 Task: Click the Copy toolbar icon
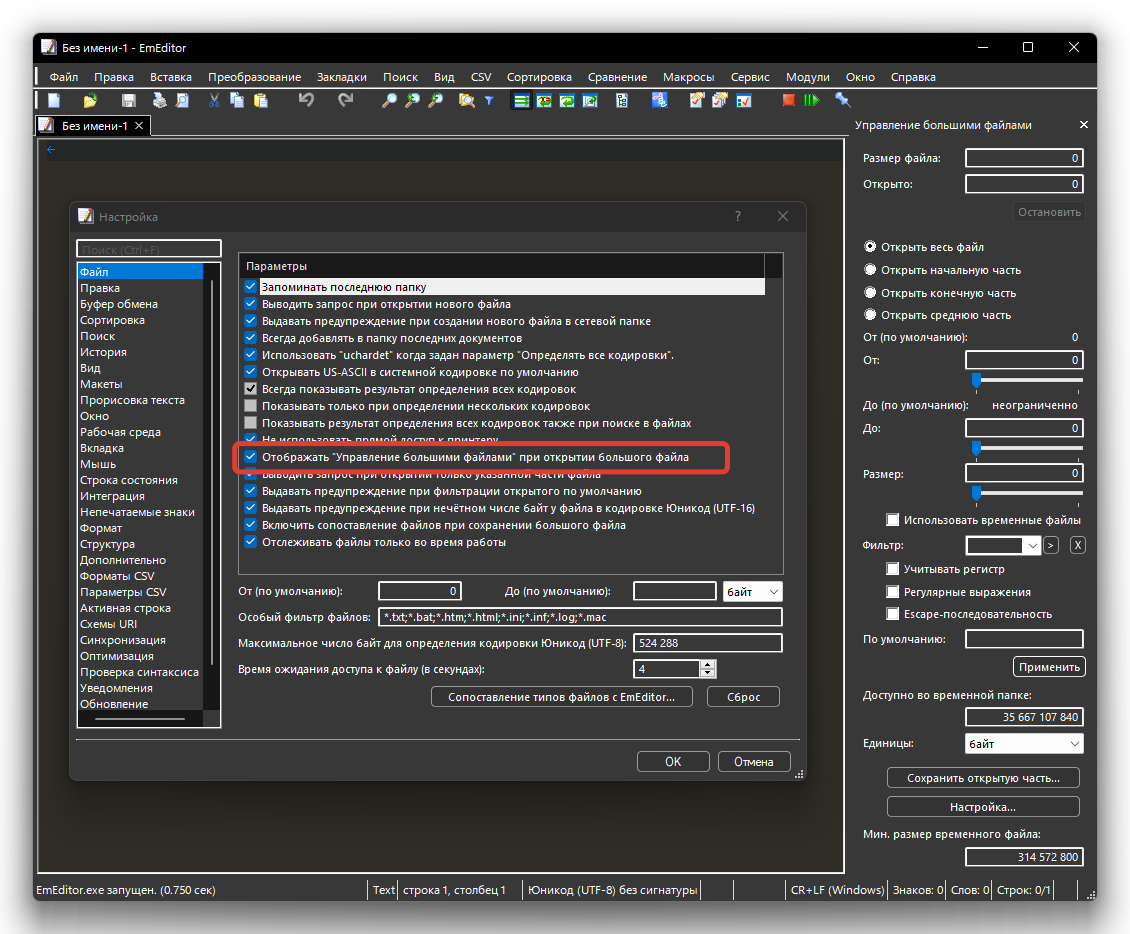coord(236,101)
